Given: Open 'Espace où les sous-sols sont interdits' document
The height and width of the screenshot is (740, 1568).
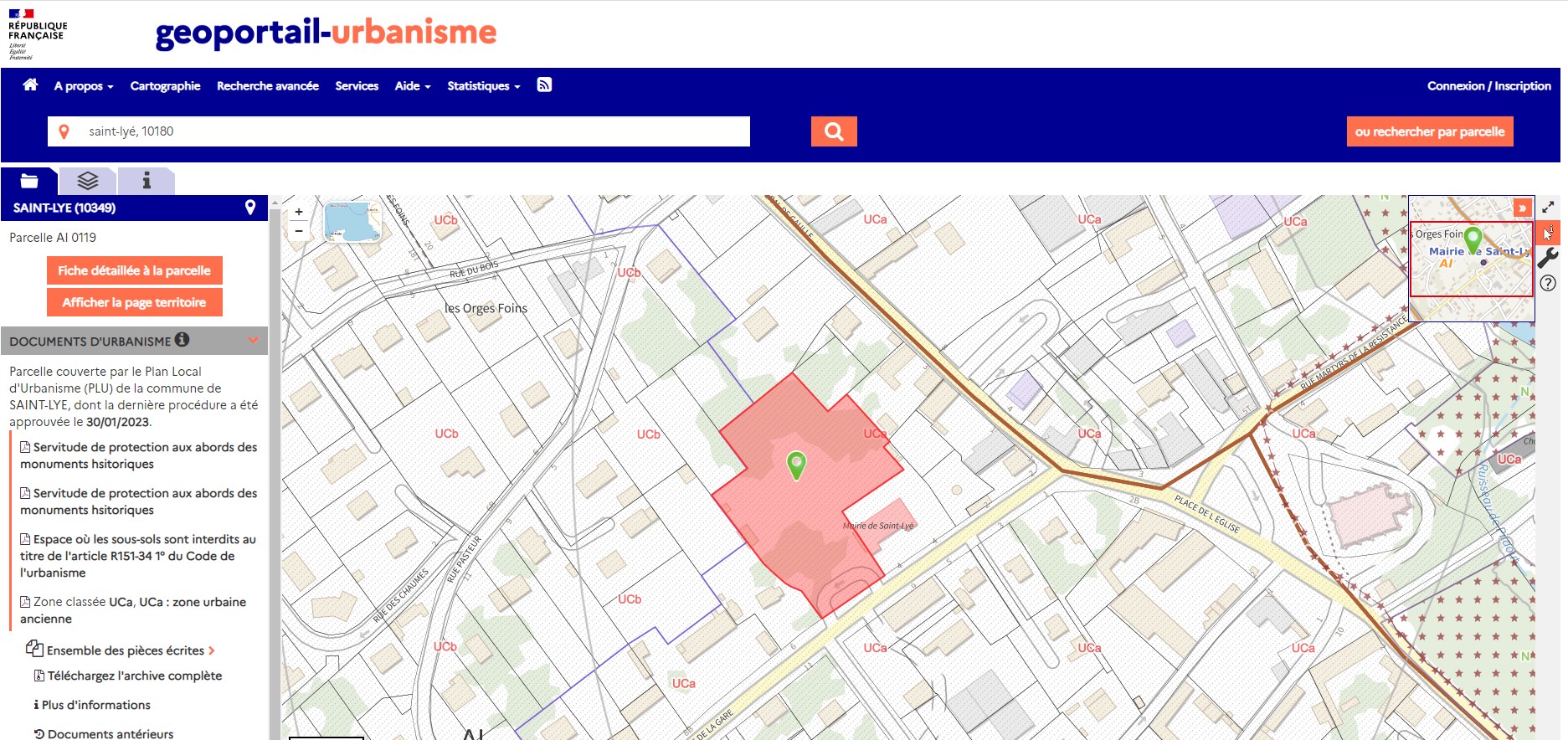Looking at the screenshot, I should pos(138,556).
